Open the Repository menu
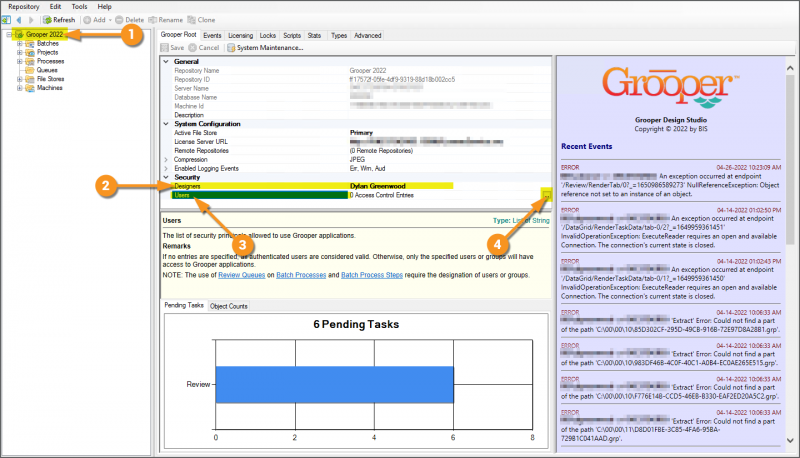Viewport: 800px width, 458px height. tap(23, 7)
